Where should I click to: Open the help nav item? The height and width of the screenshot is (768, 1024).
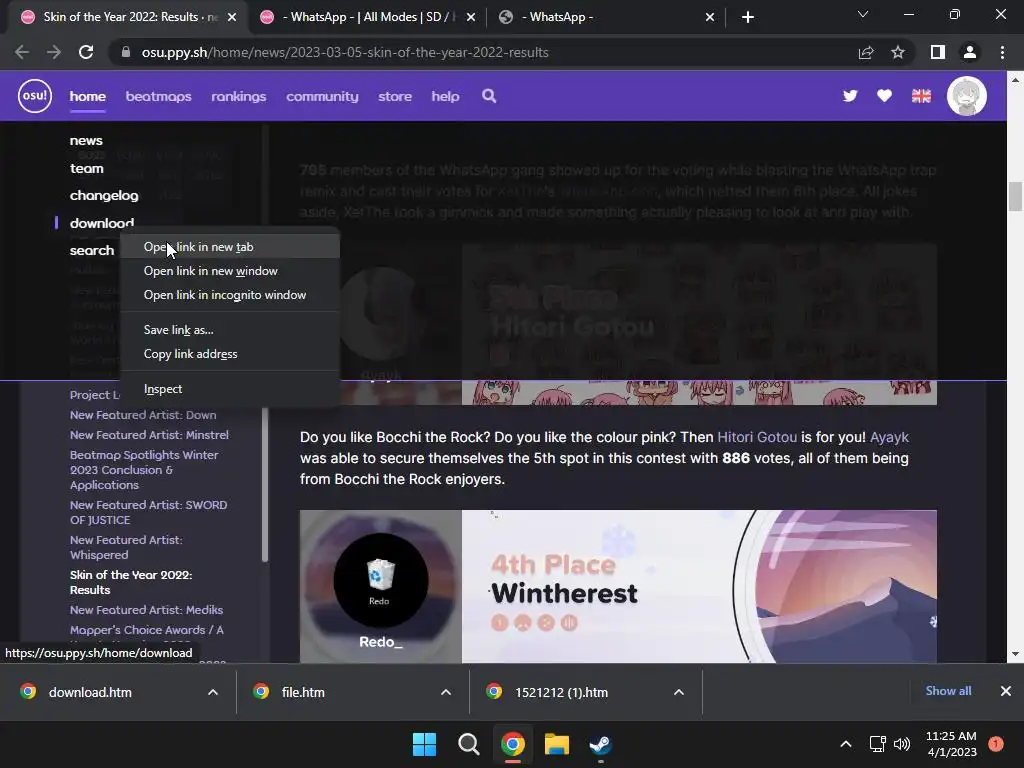tap(445, 96)
